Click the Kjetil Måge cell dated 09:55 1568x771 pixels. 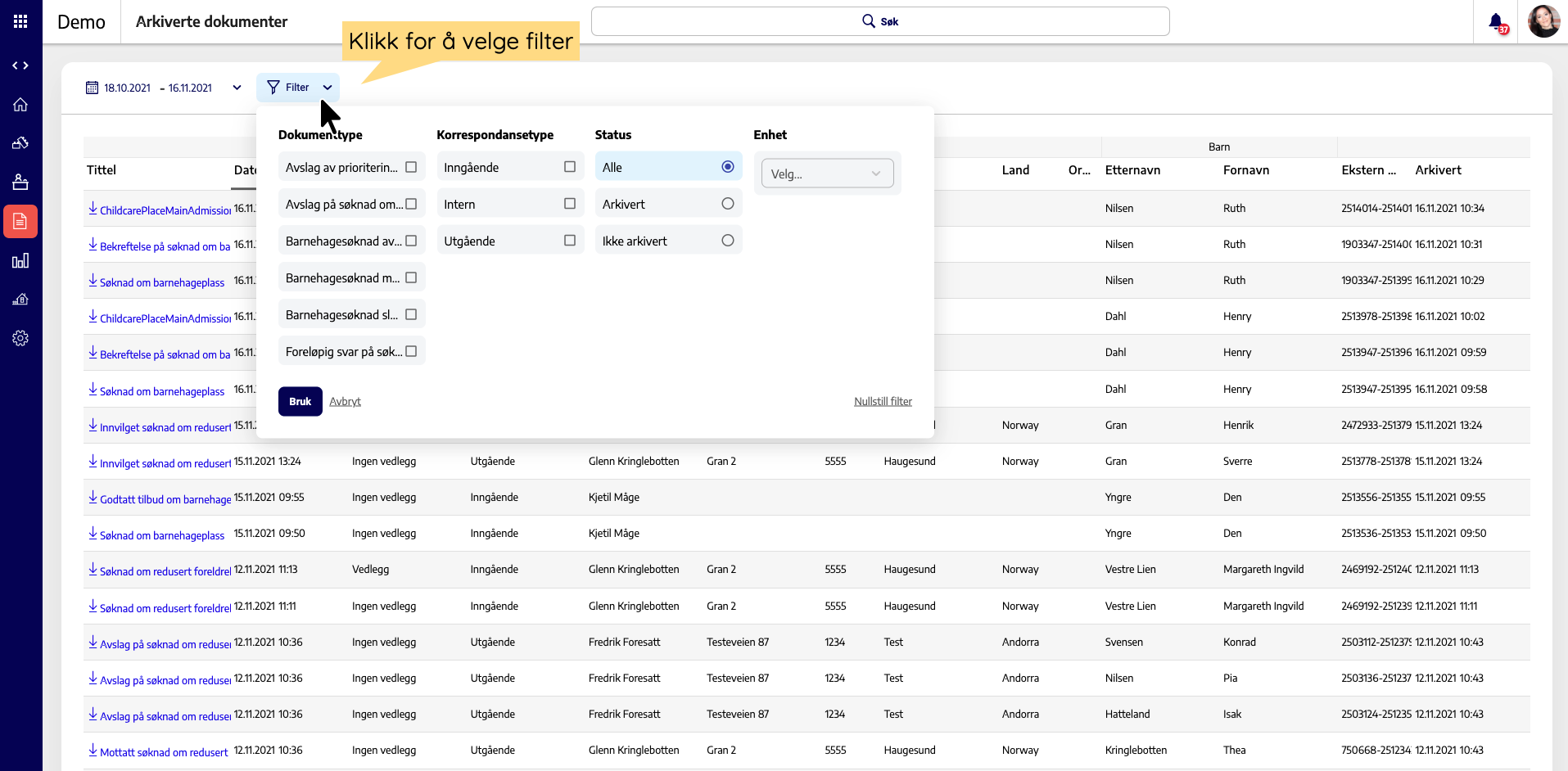(x=614, y=497)
